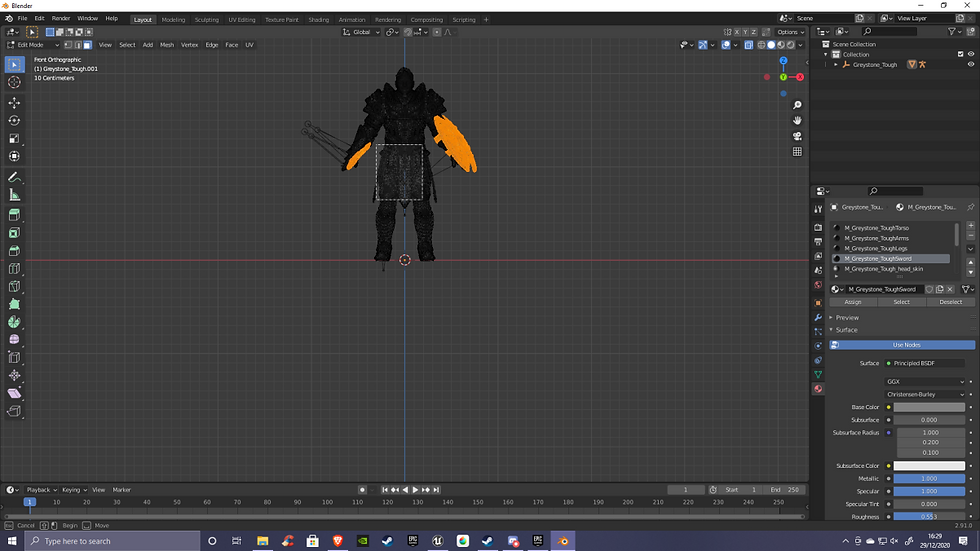Select the Shrink/Fatten tool
Image resolution: width=980 pixels, height=551 pixels.
click(x=14, y=375)
